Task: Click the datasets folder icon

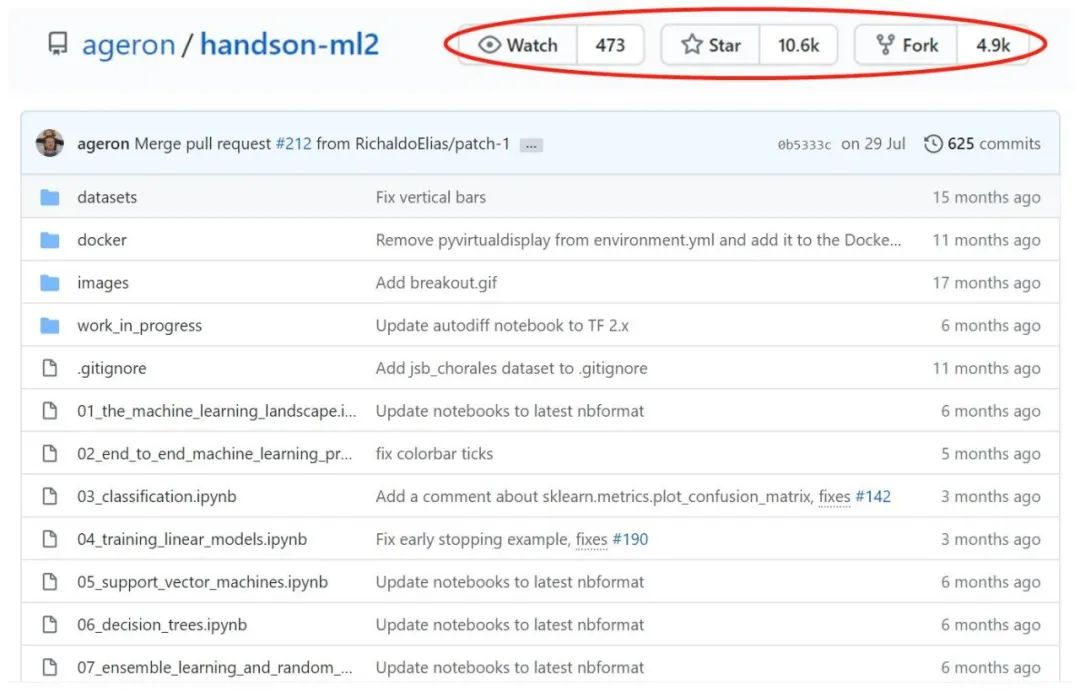Action: 50,198
